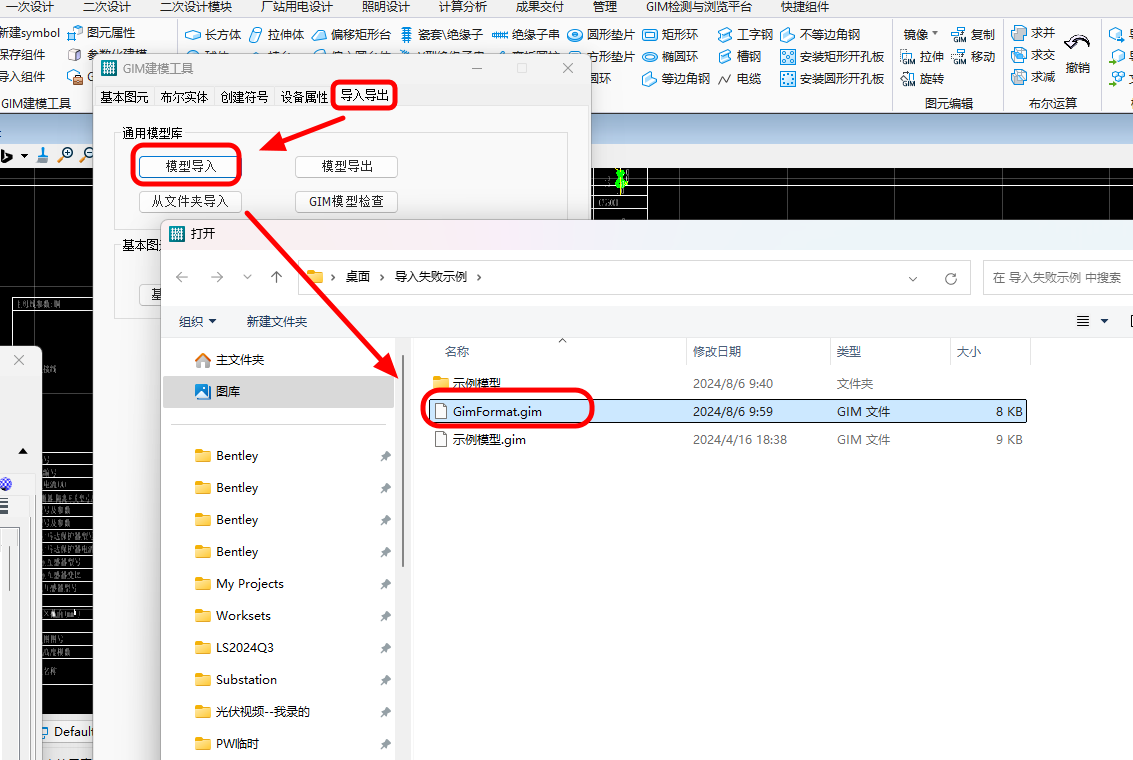
Task: Switch to 二次设计 ribbon tab
Action: 107,7
